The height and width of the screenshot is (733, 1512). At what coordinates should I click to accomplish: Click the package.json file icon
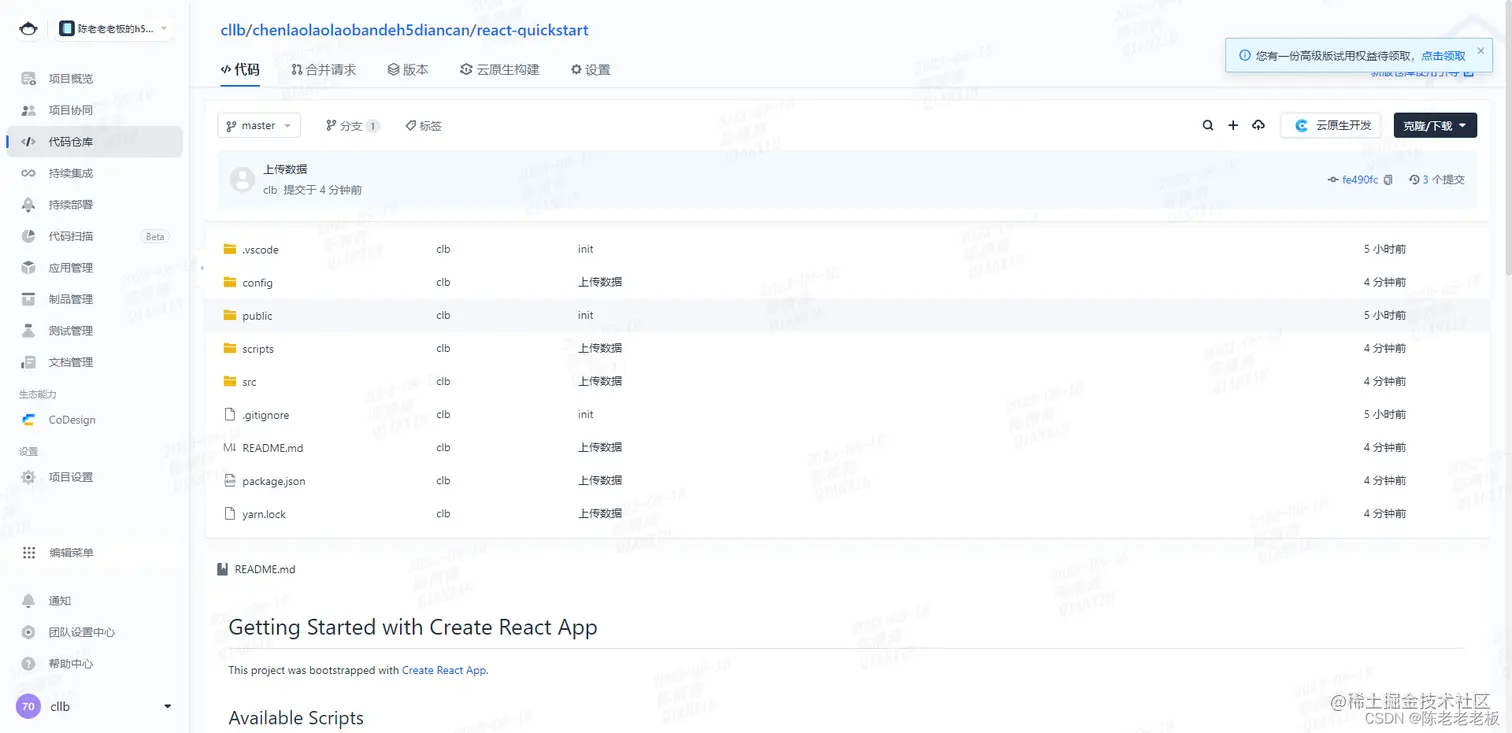[230, 480]
